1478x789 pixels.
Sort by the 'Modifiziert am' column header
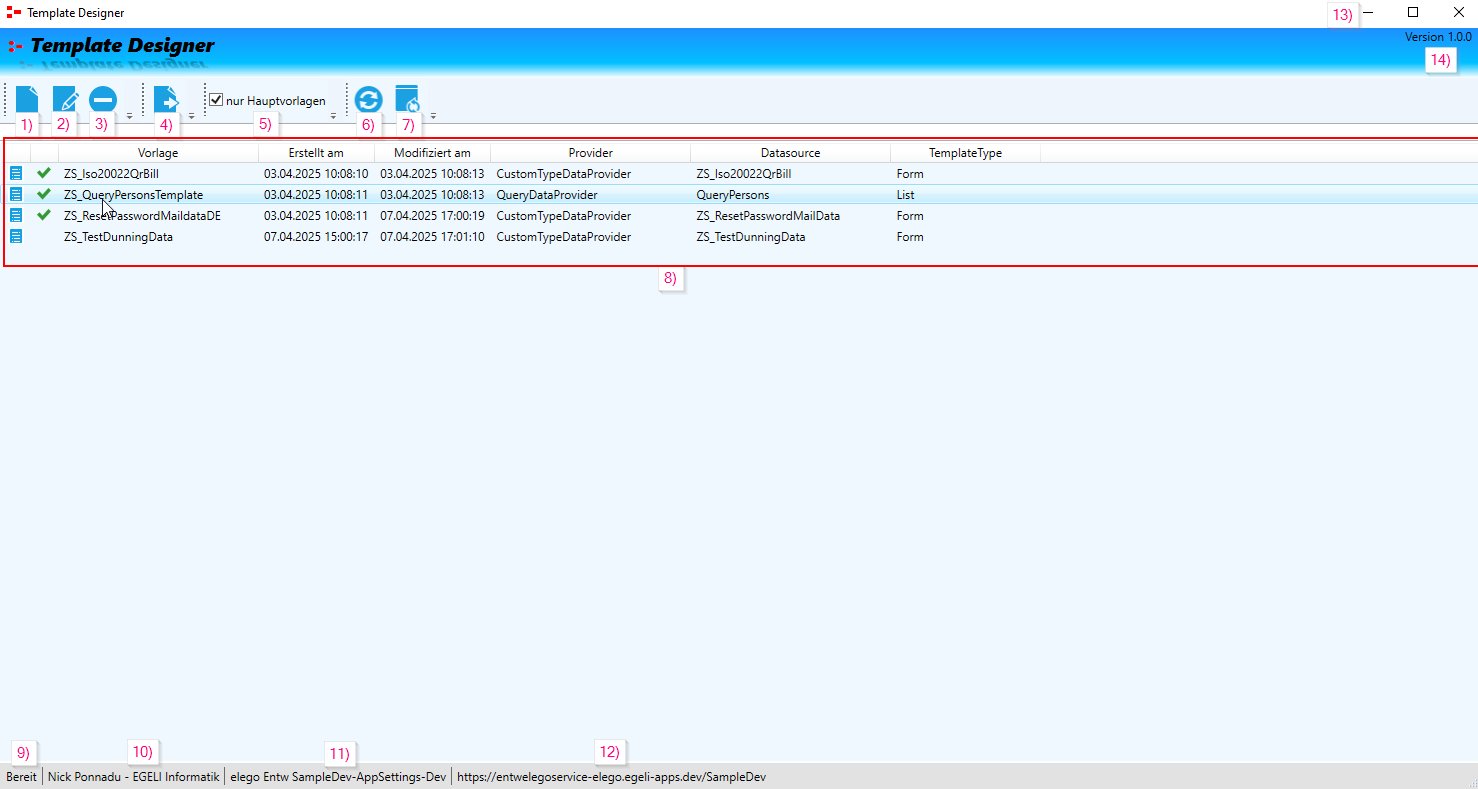click(x=432, y=153)
